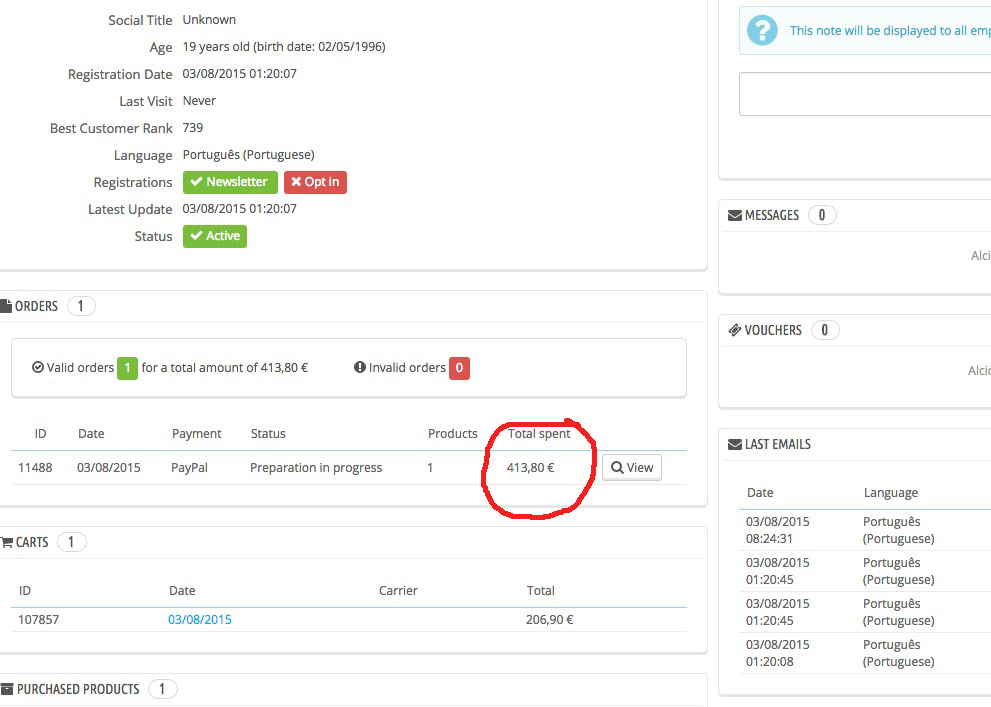This screenshot has width=991, height=707.
Task: Click the Valid orders check circle icon
Action: (x=38, y=367)
